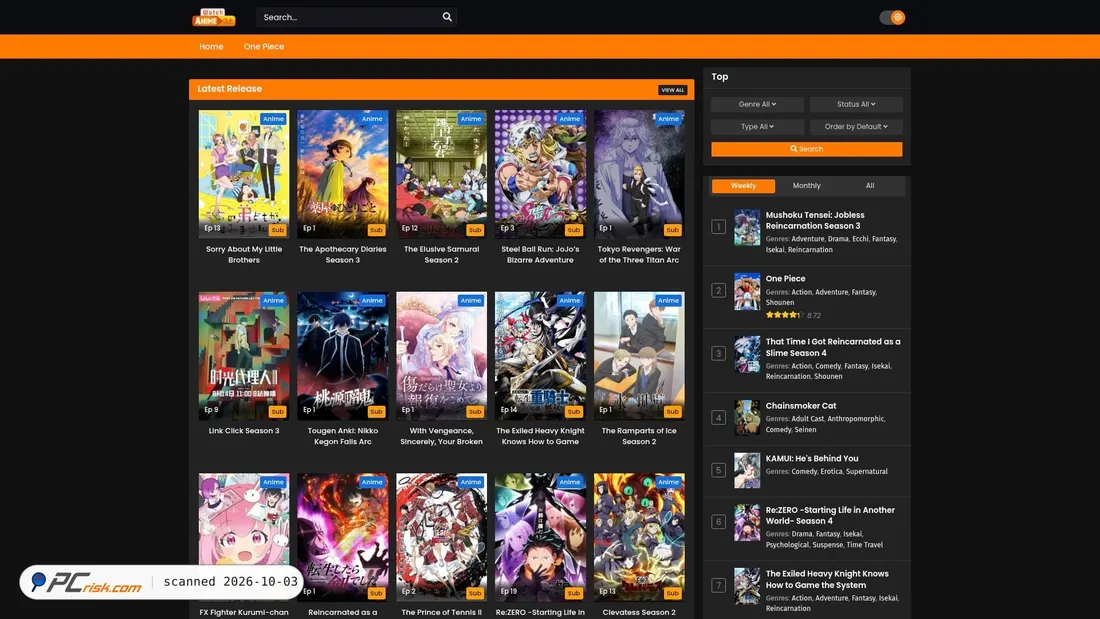Viewport: 1100px width, 619px height.
Task: Open The Apothecary Diaries Season 3 poster
Action: point(342,174)
